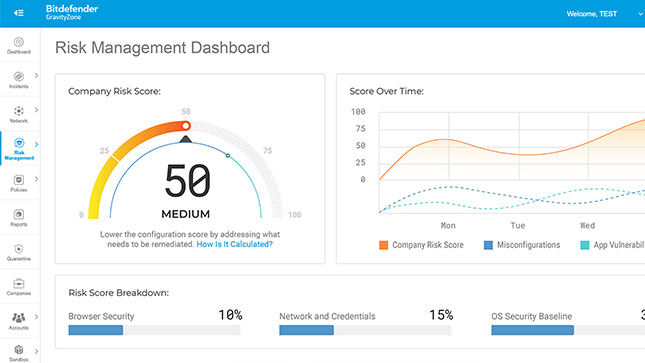Click the Score Over Time heading

coord(386,91)
